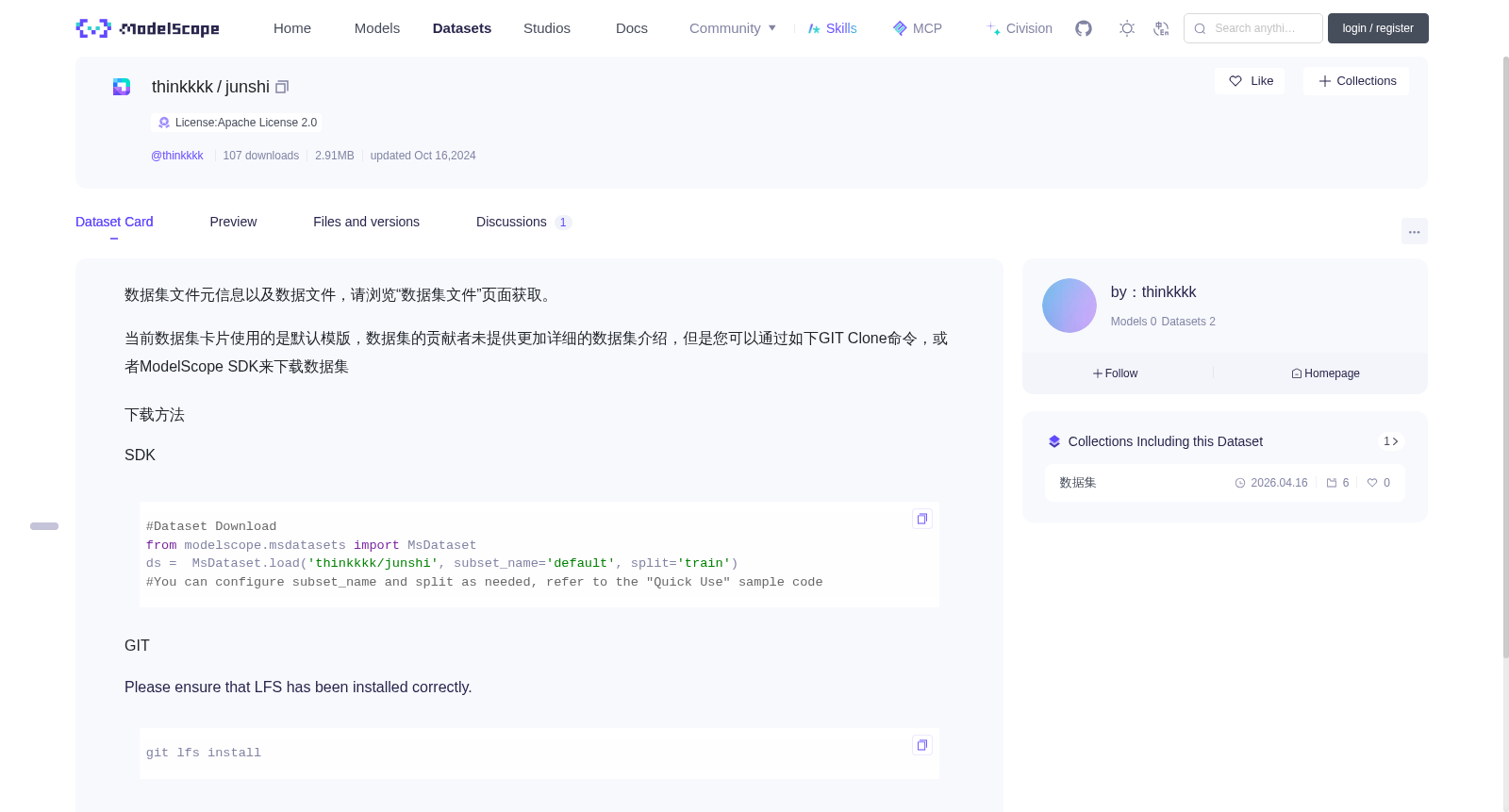This screenshot has height=812, width=1509.
Task: Click the thinkkkk / junshi title
Action: (x=210, y=87)
